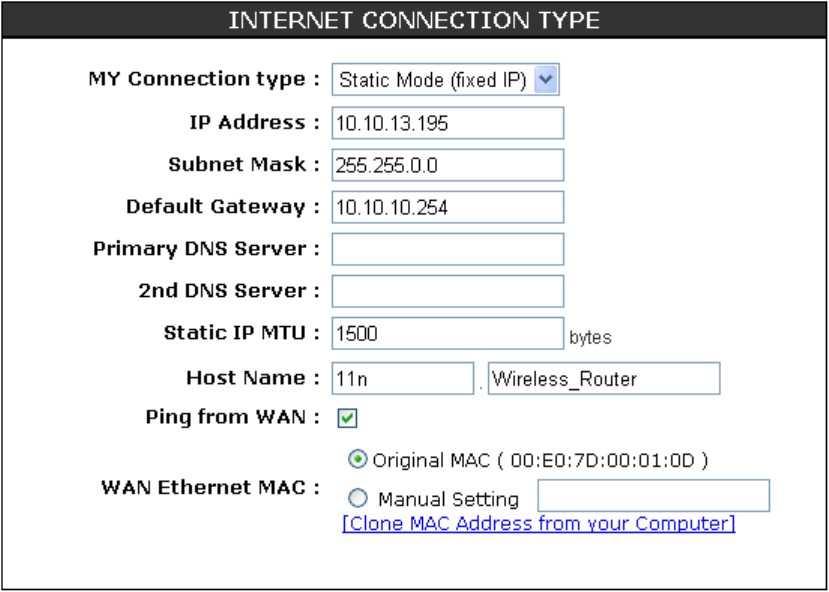
Task: Click the bytes unit label
Action: pos(590,338)
